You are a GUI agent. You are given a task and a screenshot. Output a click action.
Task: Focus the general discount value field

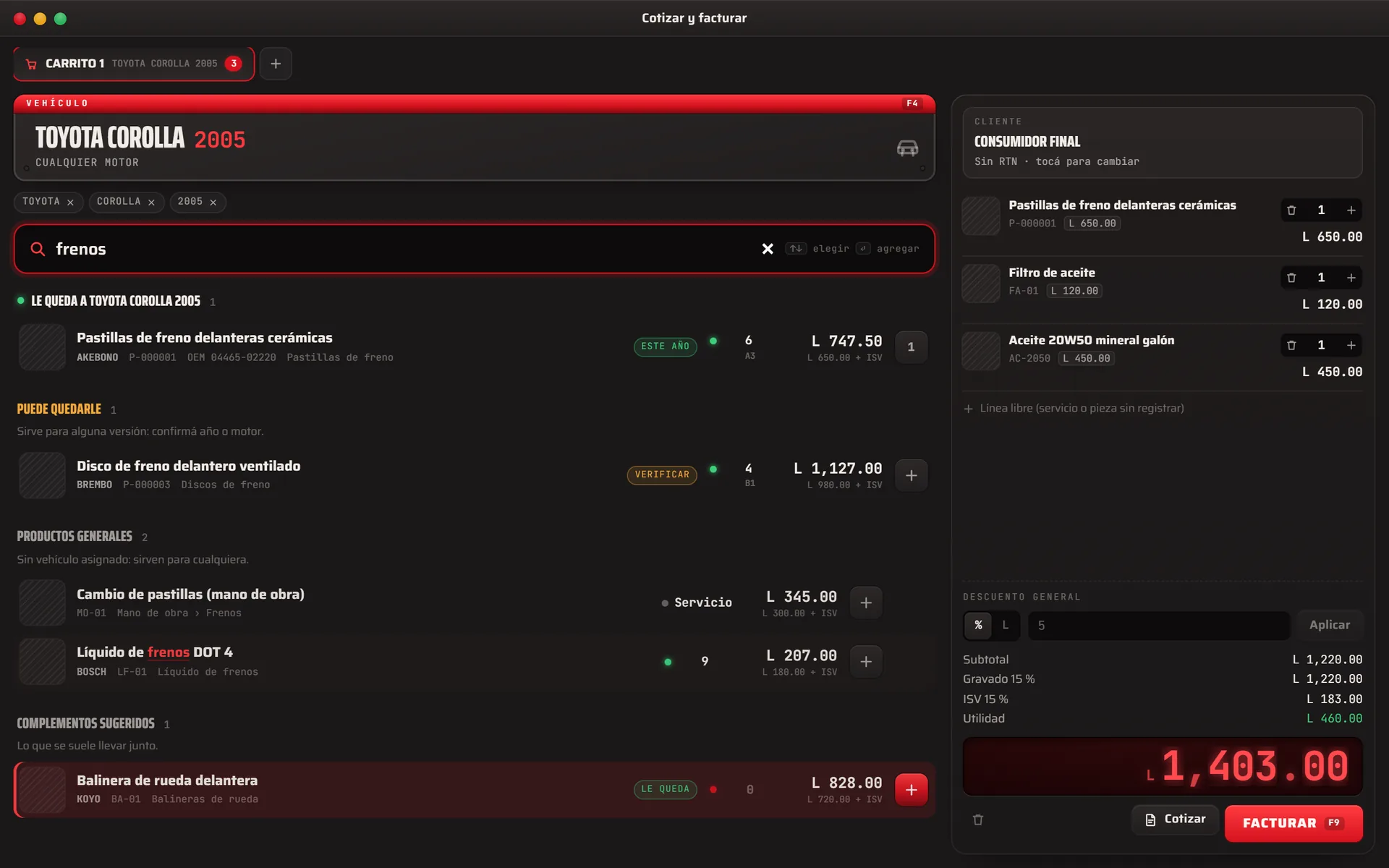coord(1158,626)
